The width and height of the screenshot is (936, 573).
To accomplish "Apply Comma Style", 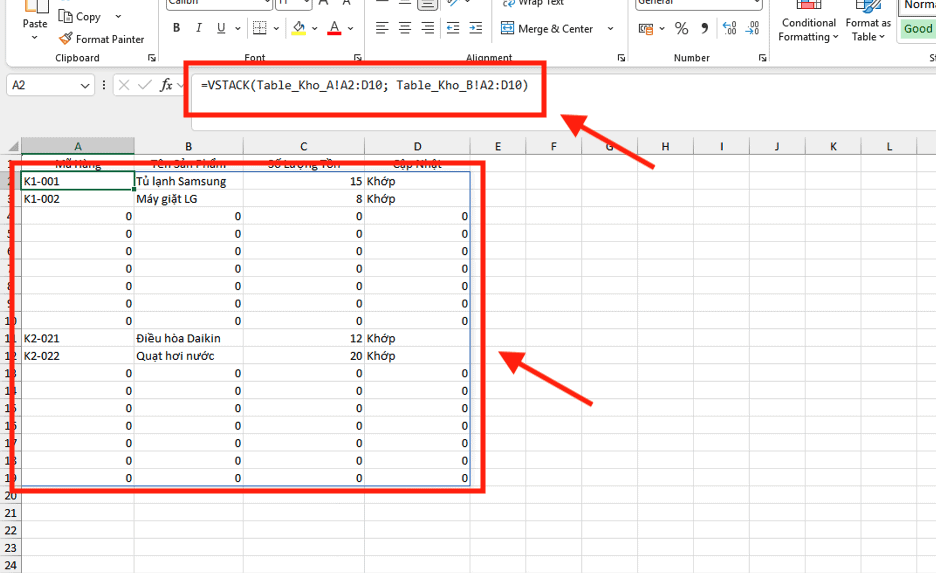I will [704, 29].
